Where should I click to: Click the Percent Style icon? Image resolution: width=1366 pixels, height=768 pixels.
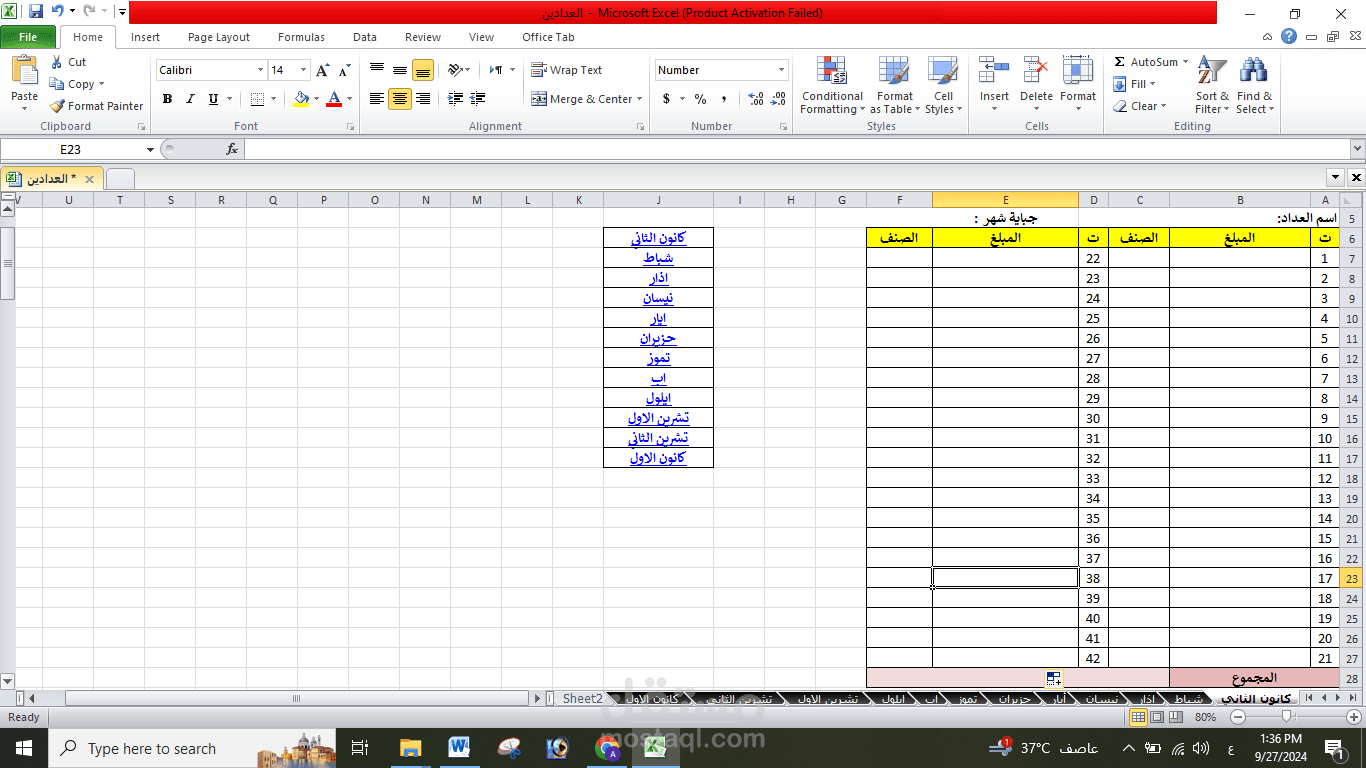[700, 99]
